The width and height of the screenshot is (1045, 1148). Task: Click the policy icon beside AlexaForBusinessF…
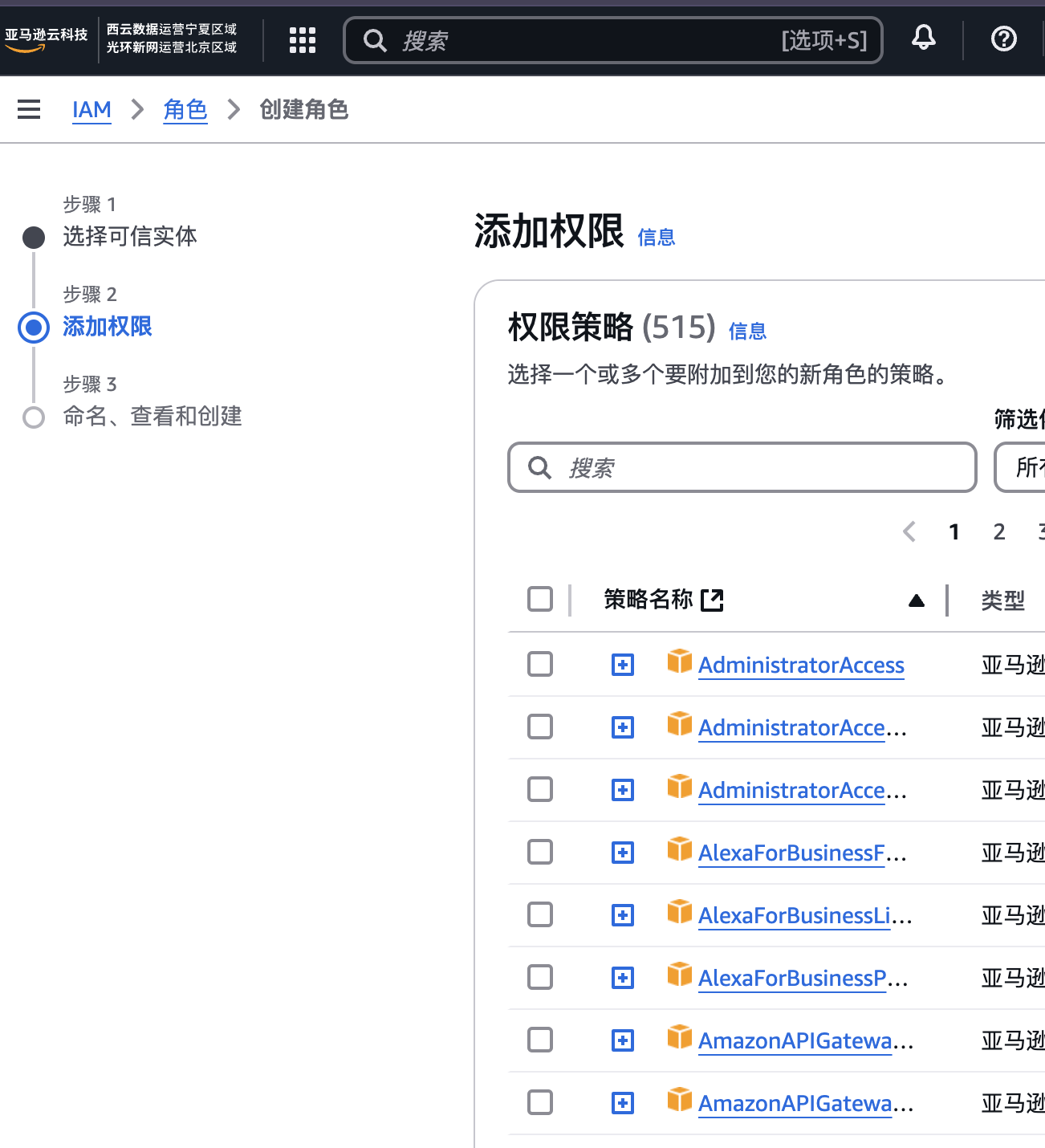click(680, 849)
